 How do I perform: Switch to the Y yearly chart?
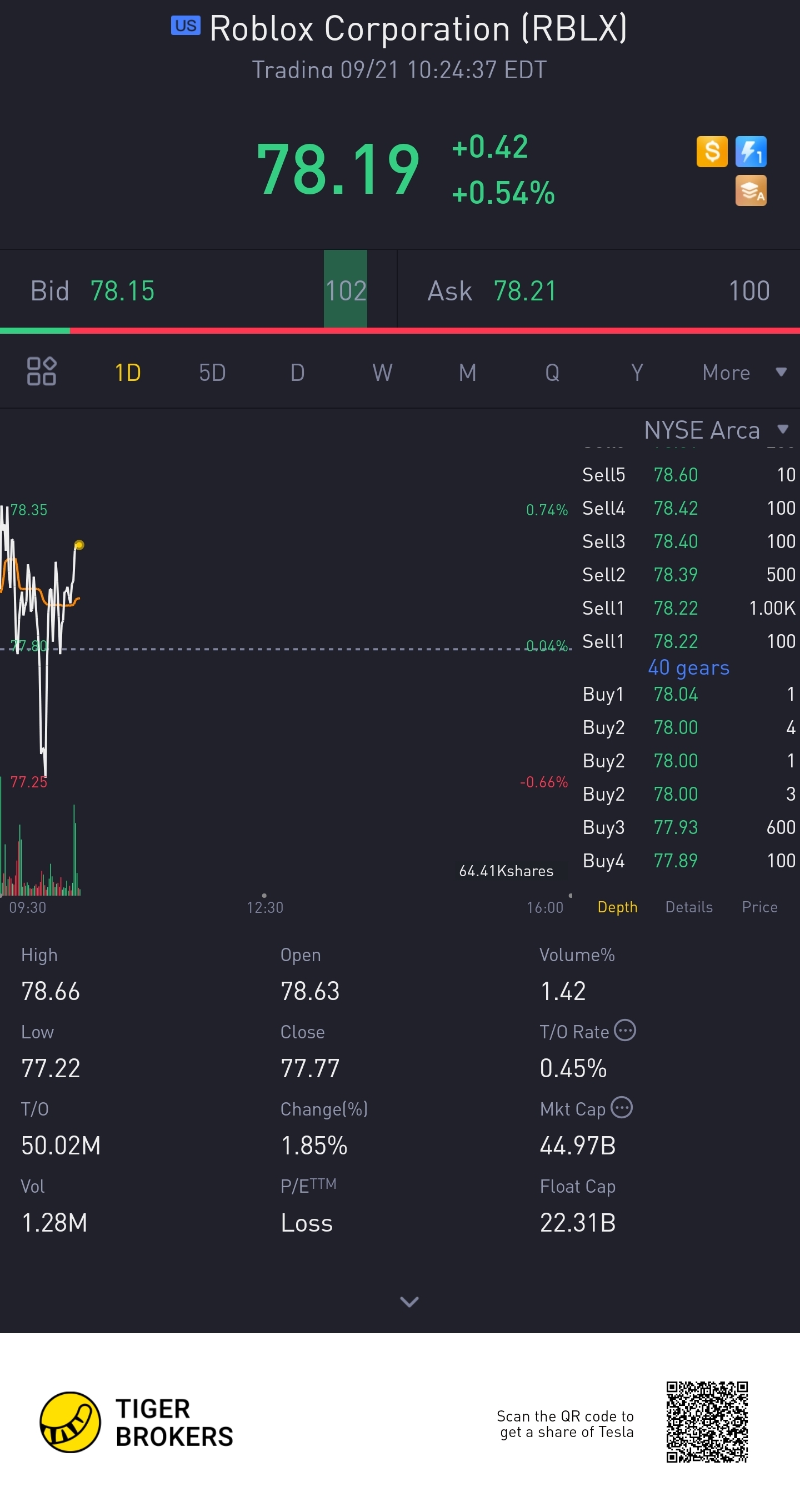[x=637, y=372]
